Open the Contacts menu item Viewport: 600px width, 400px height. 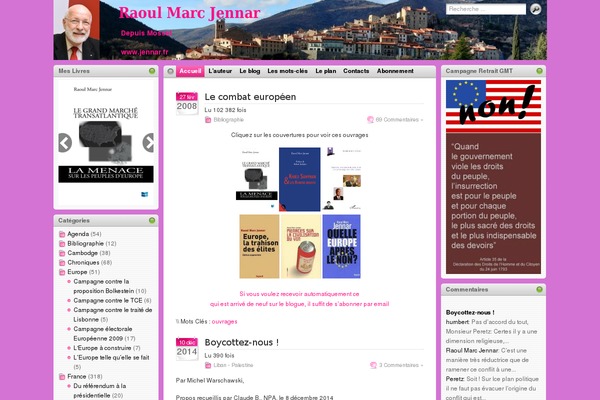pos(356,71)
